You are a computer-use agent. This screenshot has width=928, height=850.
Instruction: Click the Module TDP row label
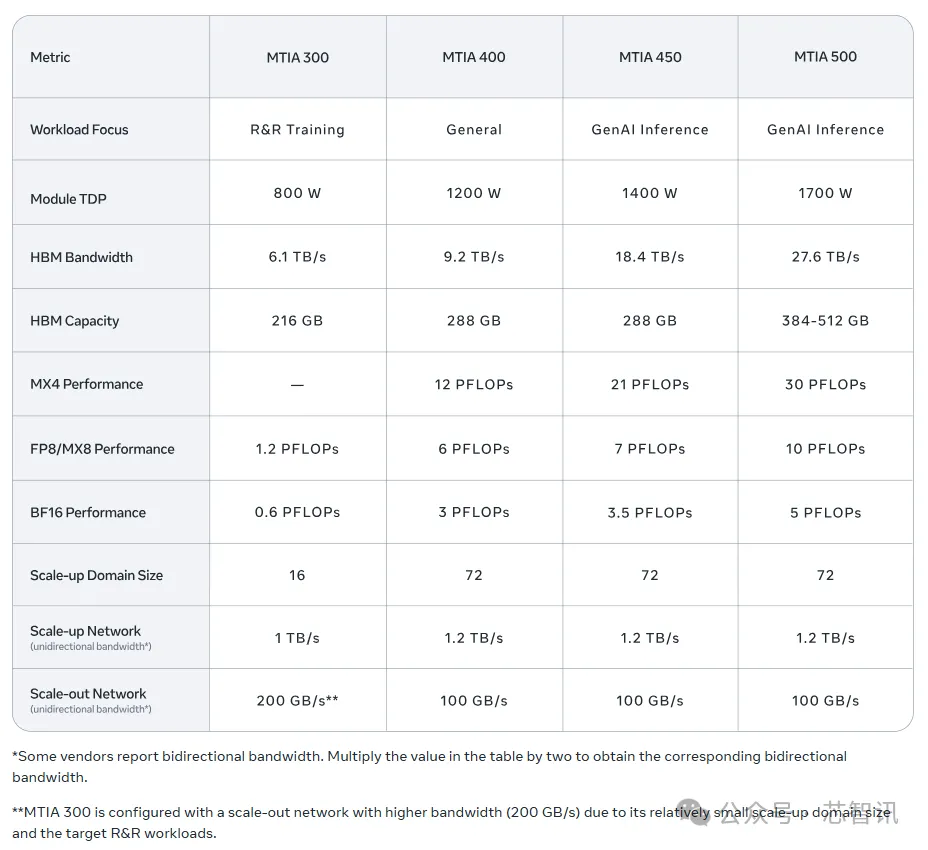[x=68, y=199]
